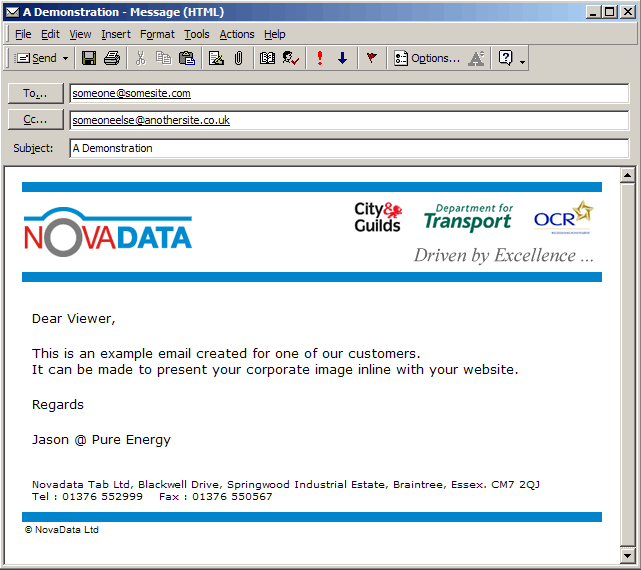Click the Paste clipboard icon
This screenshot has height=570, width=641.
(x=186, y=58)
